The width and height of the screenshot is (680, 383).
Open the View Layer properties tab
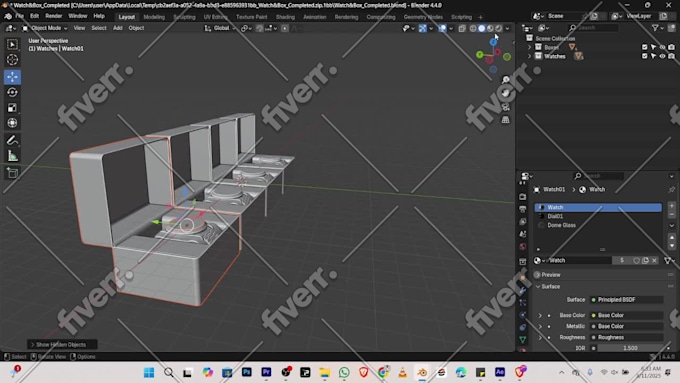(523, 222)
